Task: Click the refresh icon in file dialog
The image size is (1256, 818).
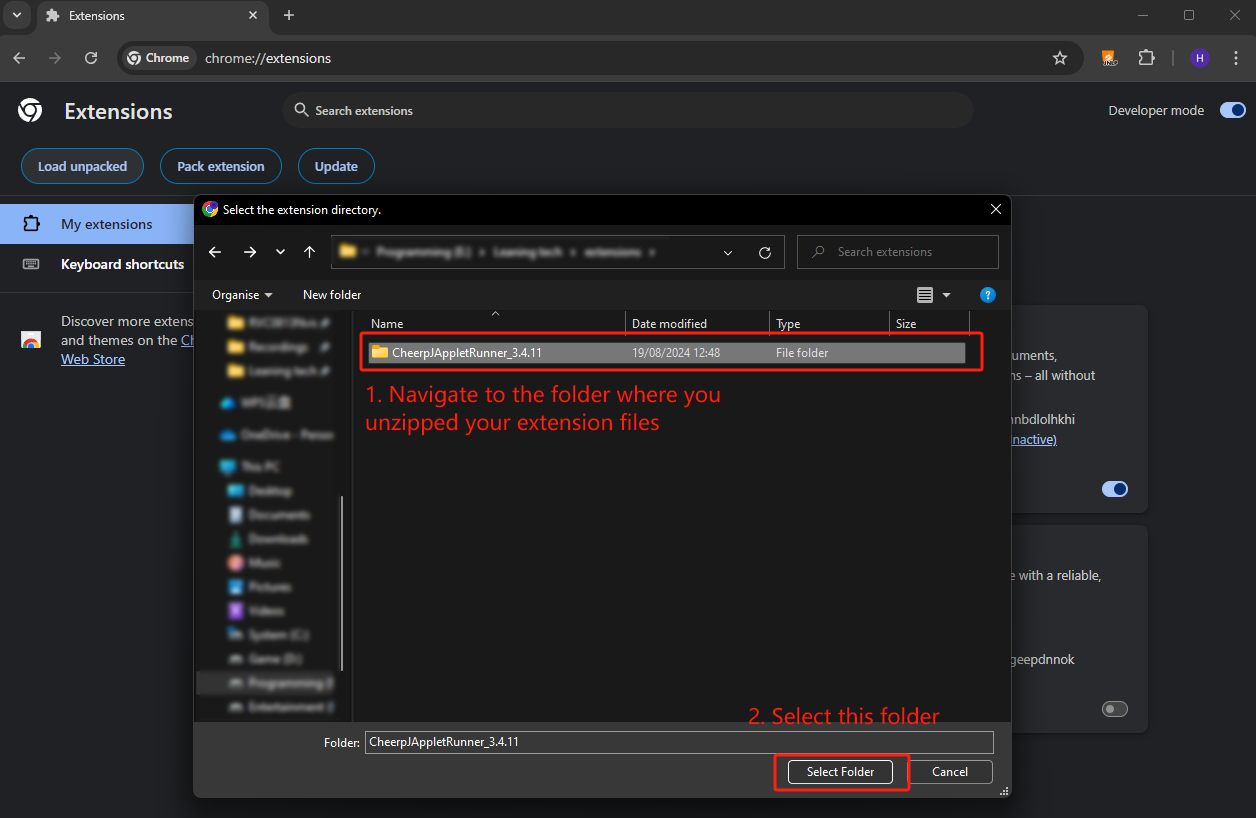Action: point(765,252)
